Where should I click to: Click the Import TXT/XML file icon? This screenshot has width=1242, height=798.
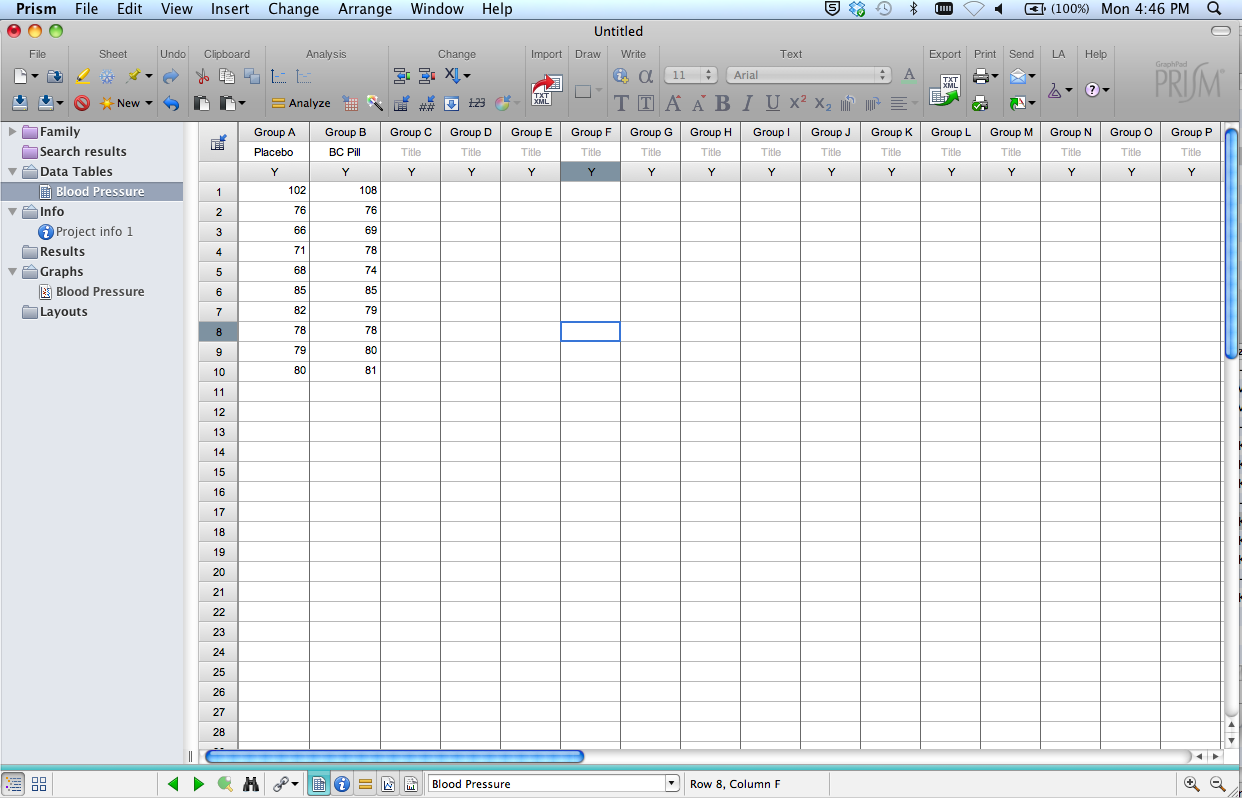(546, 90)
